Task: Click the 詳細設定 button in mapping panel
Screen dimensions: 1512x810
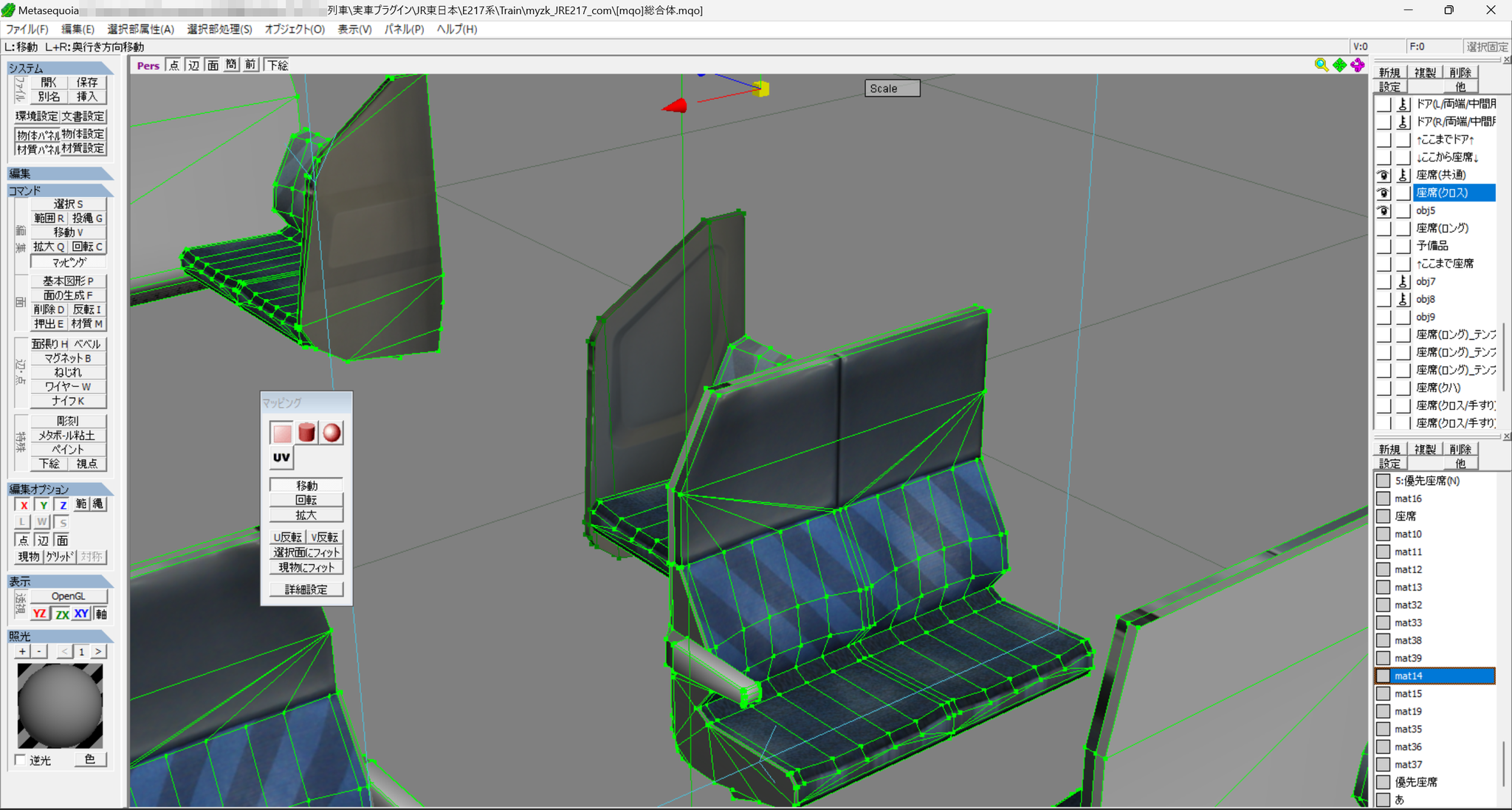Action: [x=306, y=589]
